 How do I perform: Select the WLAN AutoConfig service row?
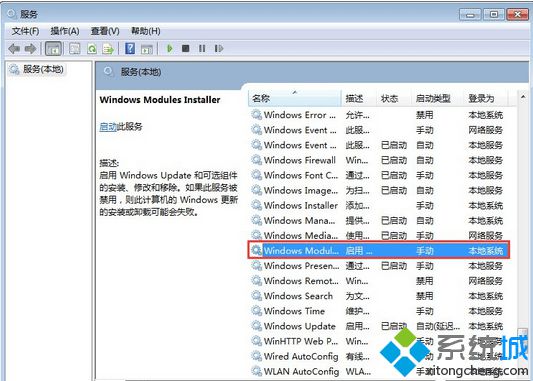379,371
